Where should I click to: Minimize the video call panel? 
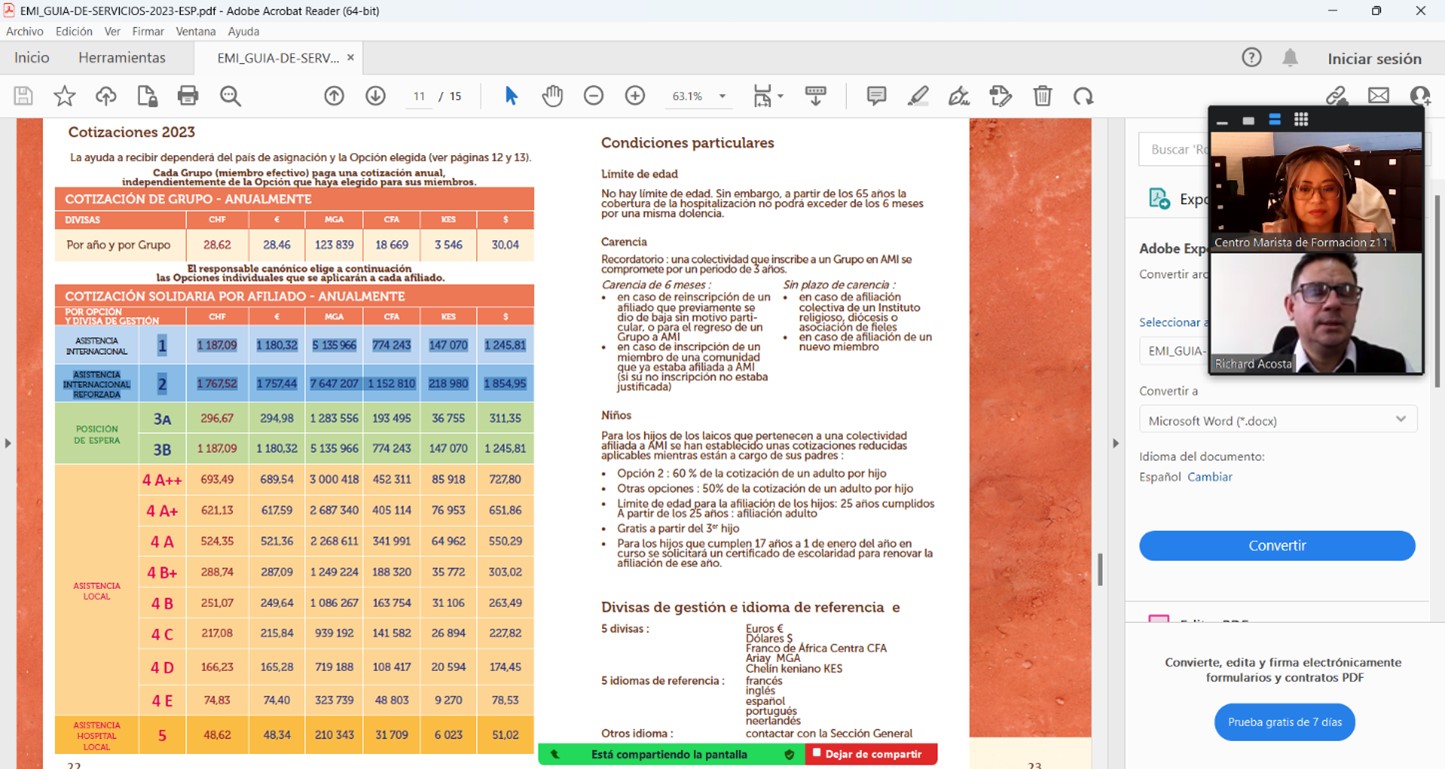click(1222, 120)
